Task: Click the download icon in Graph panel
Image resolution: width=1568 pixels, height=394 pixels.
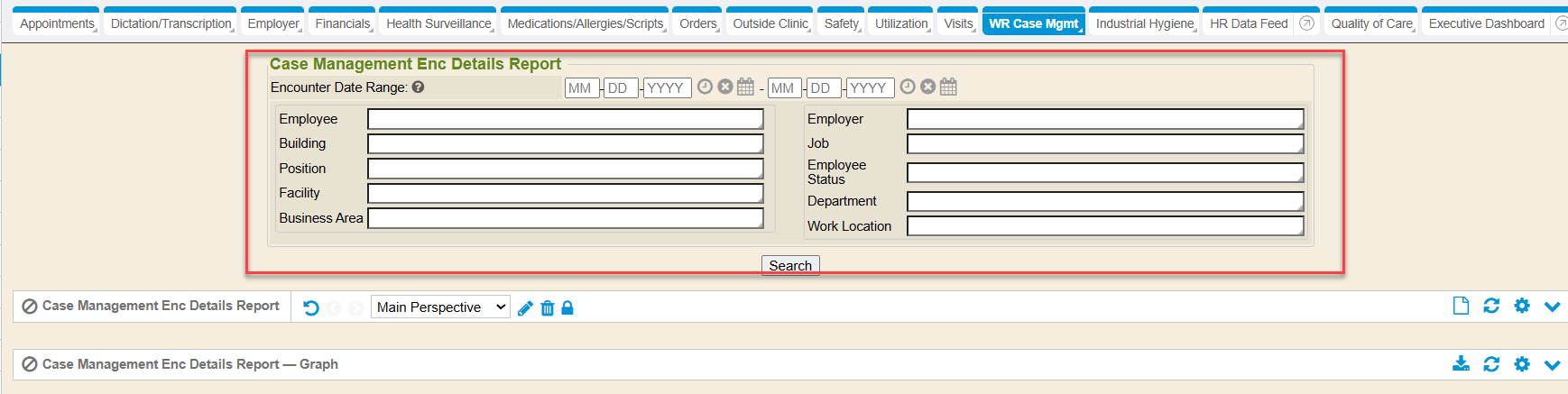Action: point(1461,363)
